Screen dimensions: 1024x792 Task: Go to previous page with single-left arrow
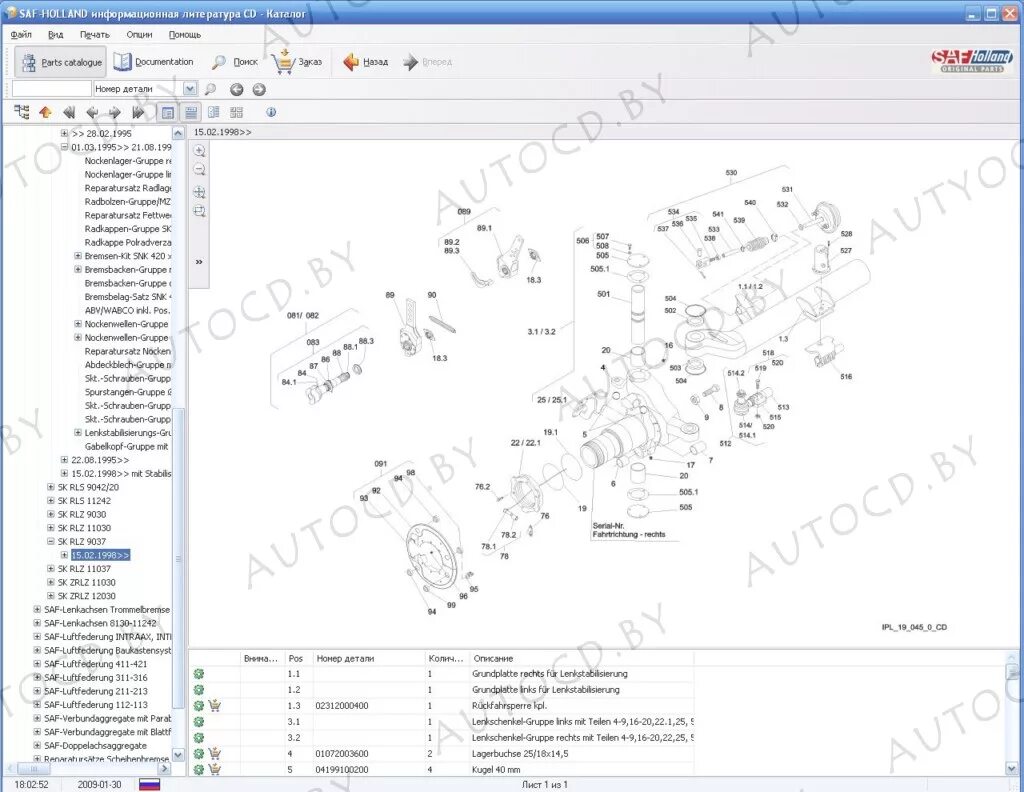point(92,112)
